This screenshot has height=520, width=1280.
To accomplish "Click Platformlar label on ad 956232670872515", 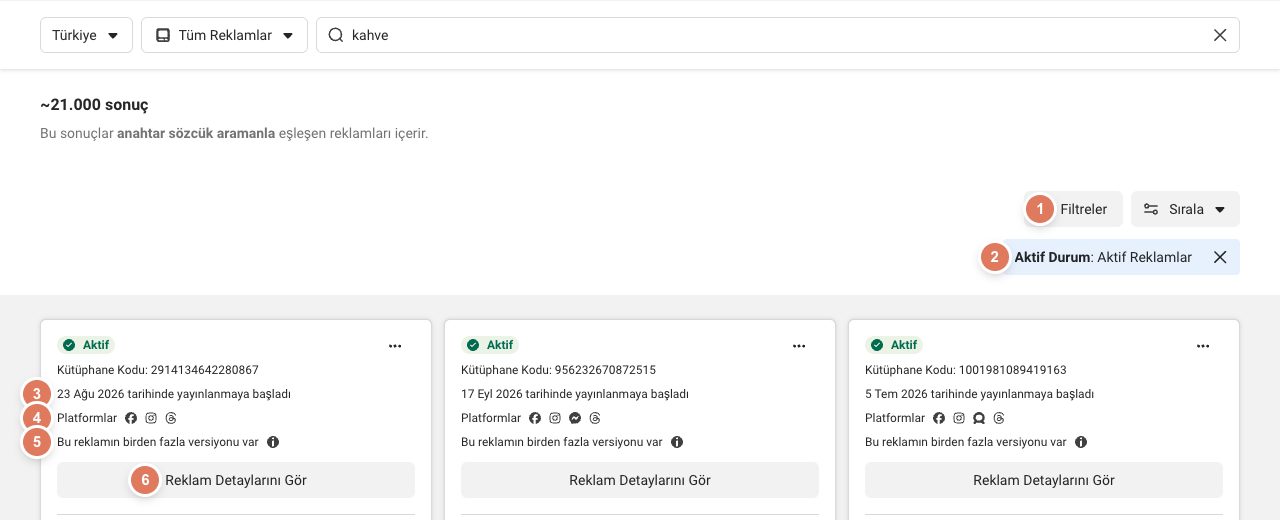I will tap(491, 418).
